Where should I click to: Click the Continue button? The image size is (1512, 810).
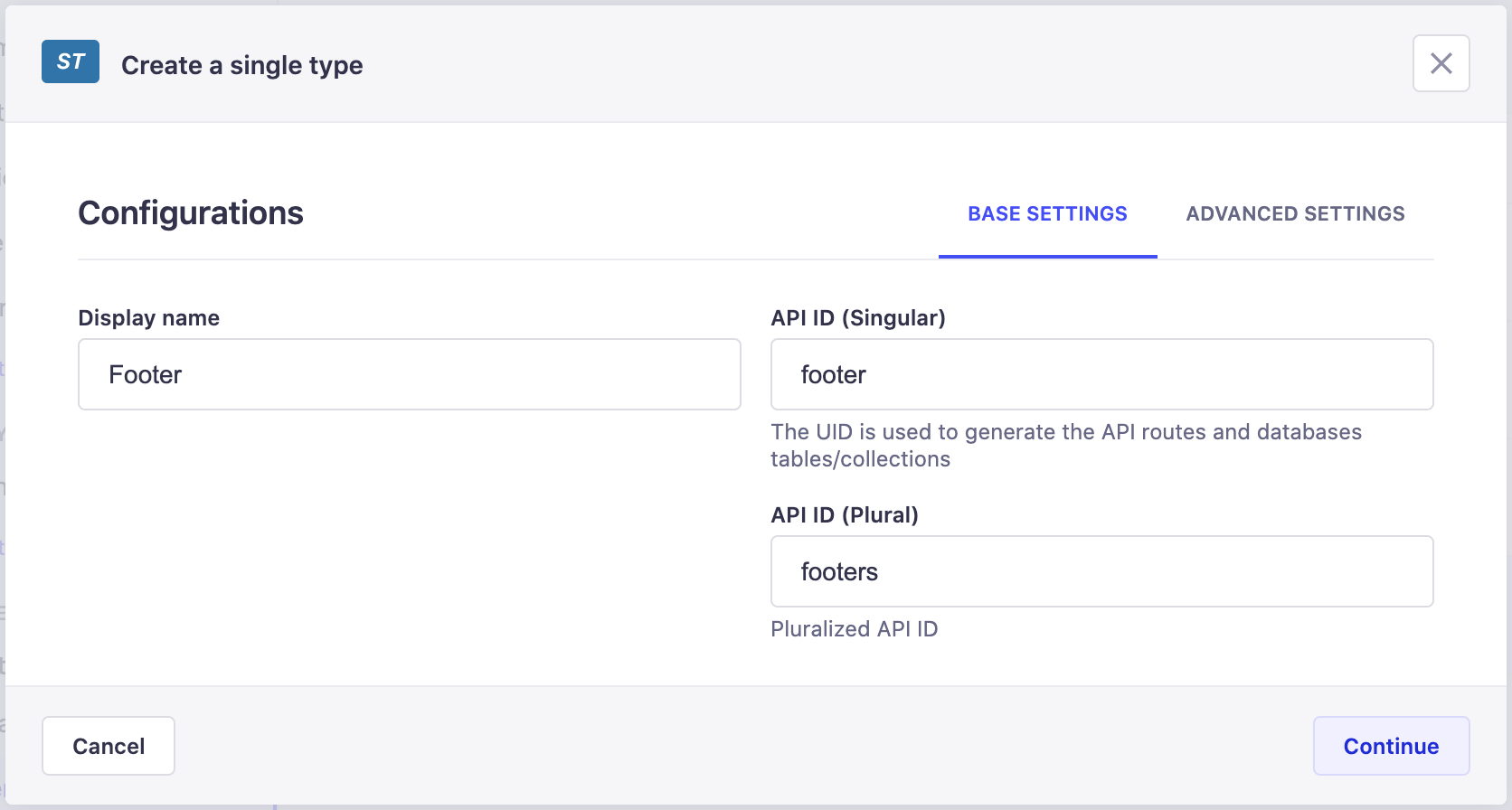(x=1390, y=746)
